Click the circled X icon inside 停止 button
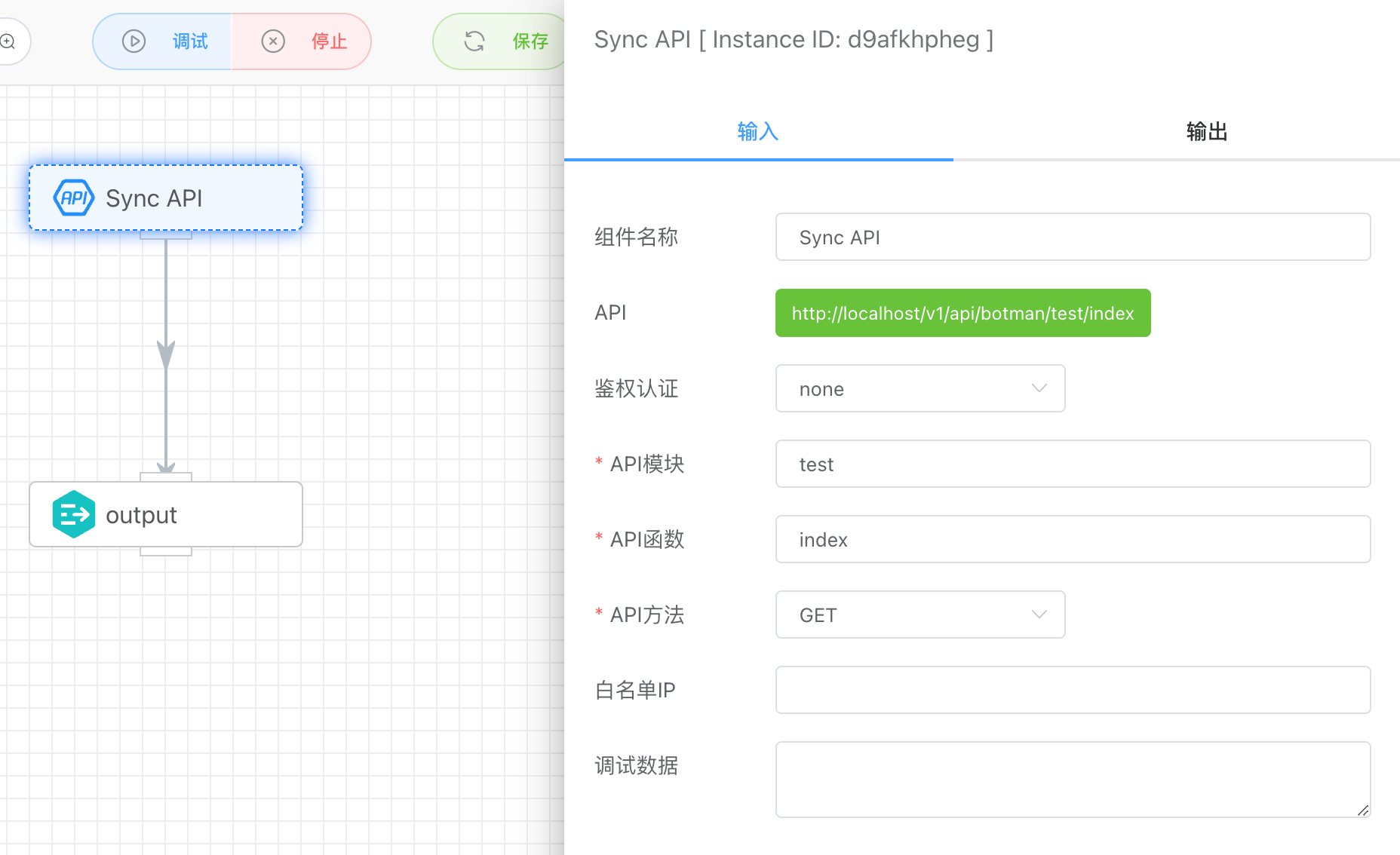This screenshot has width=1400, height=855. pyautogui.click(x=273, y=41)
